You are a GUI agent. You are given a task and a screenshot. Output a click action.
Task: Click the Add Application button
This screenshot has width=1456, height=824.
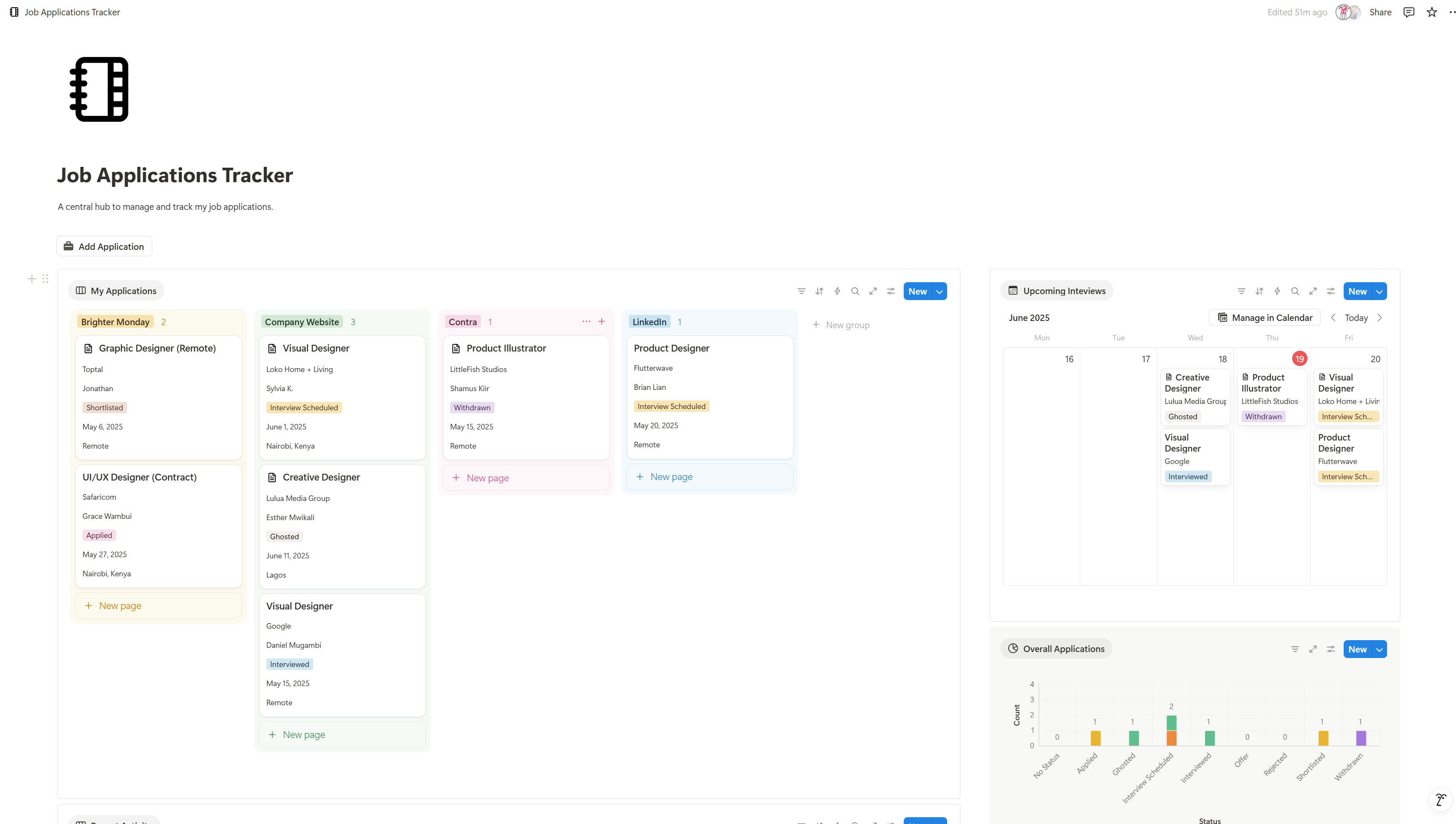104,246
